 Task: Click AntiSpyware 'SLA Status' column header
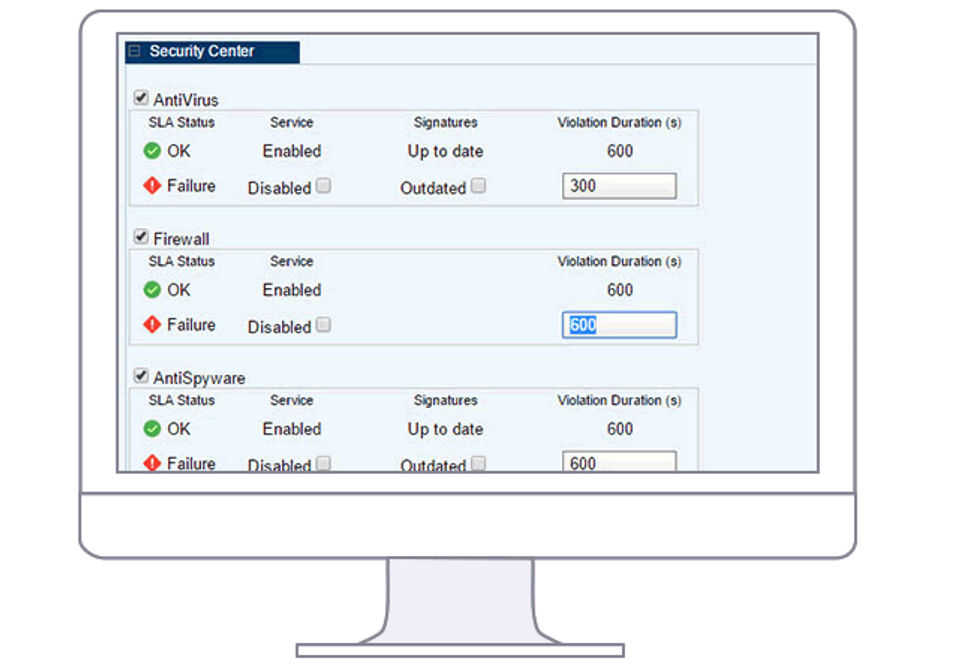tap(181, 400)
